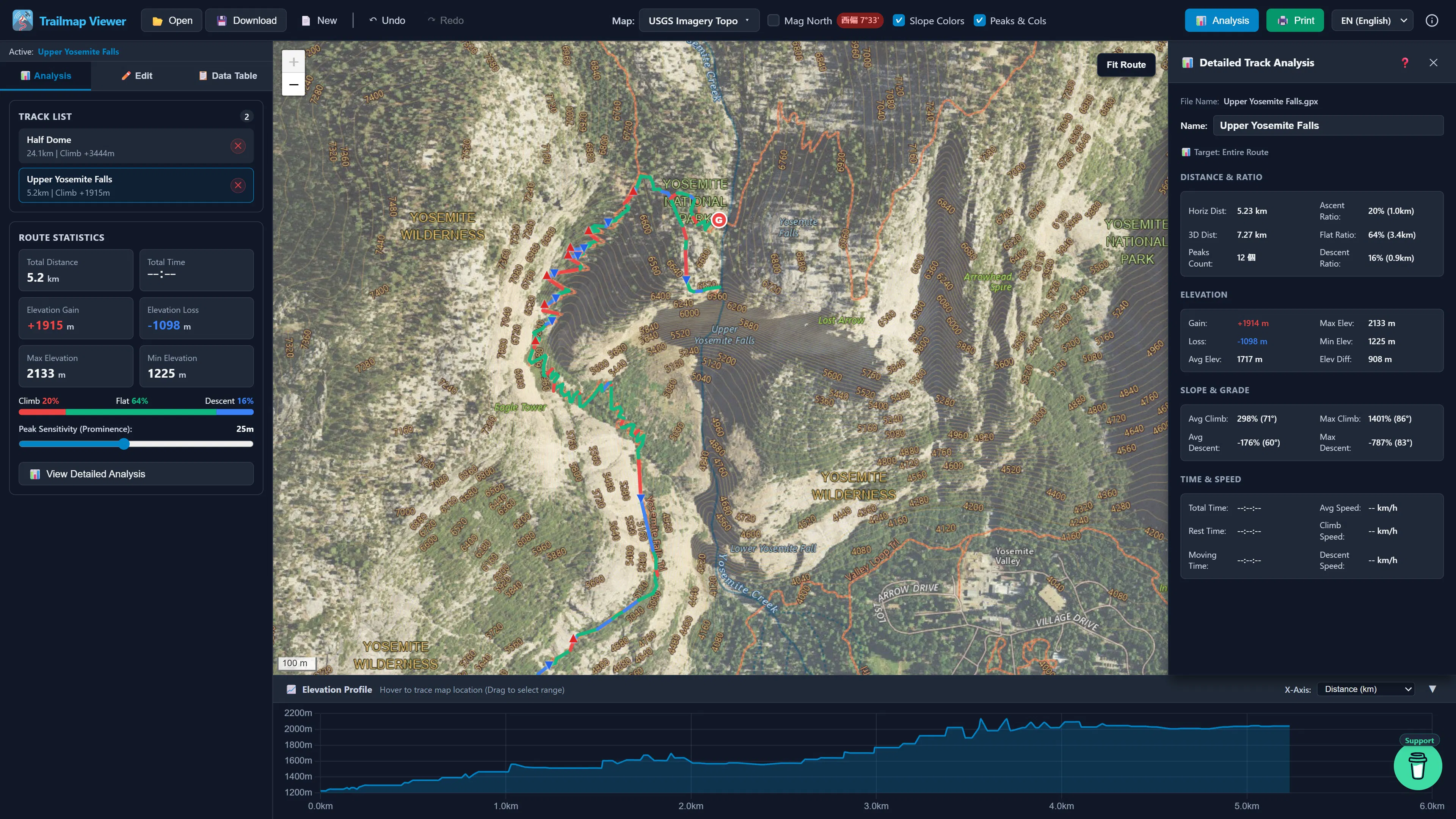Click the Name input field Upper Yosemite Falls
1456x819 pixels.
tap(1328, 126)
